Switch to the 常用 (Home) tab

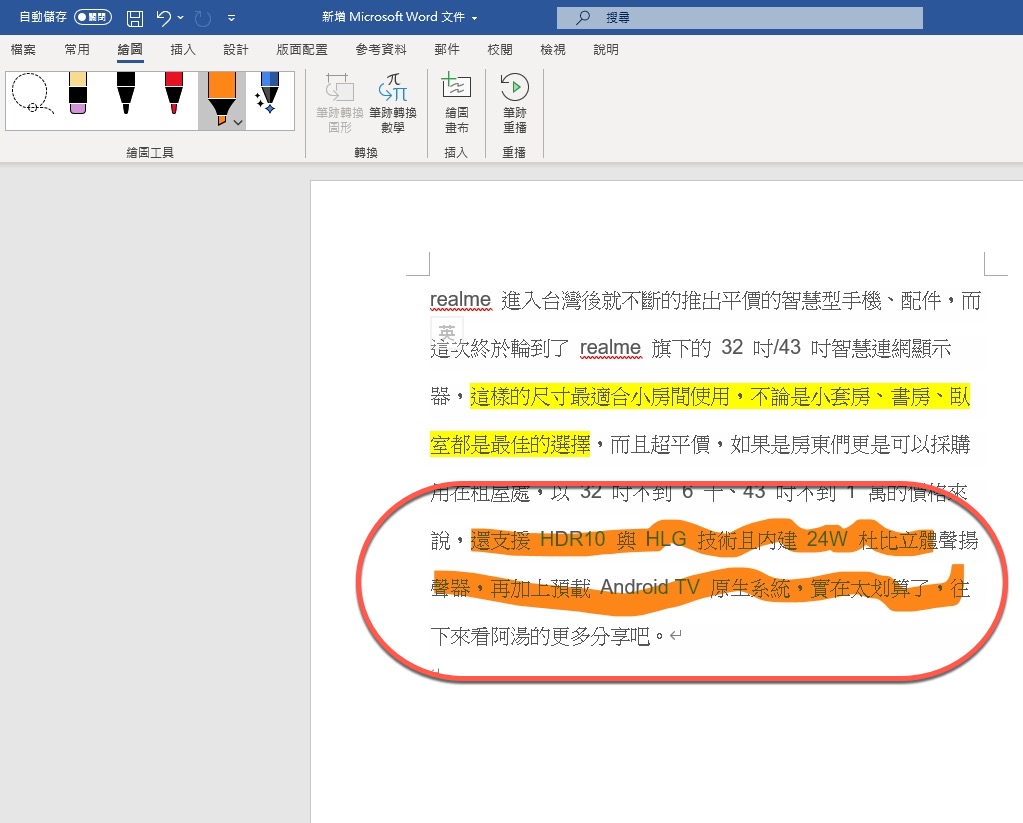[x=77, y=49]
